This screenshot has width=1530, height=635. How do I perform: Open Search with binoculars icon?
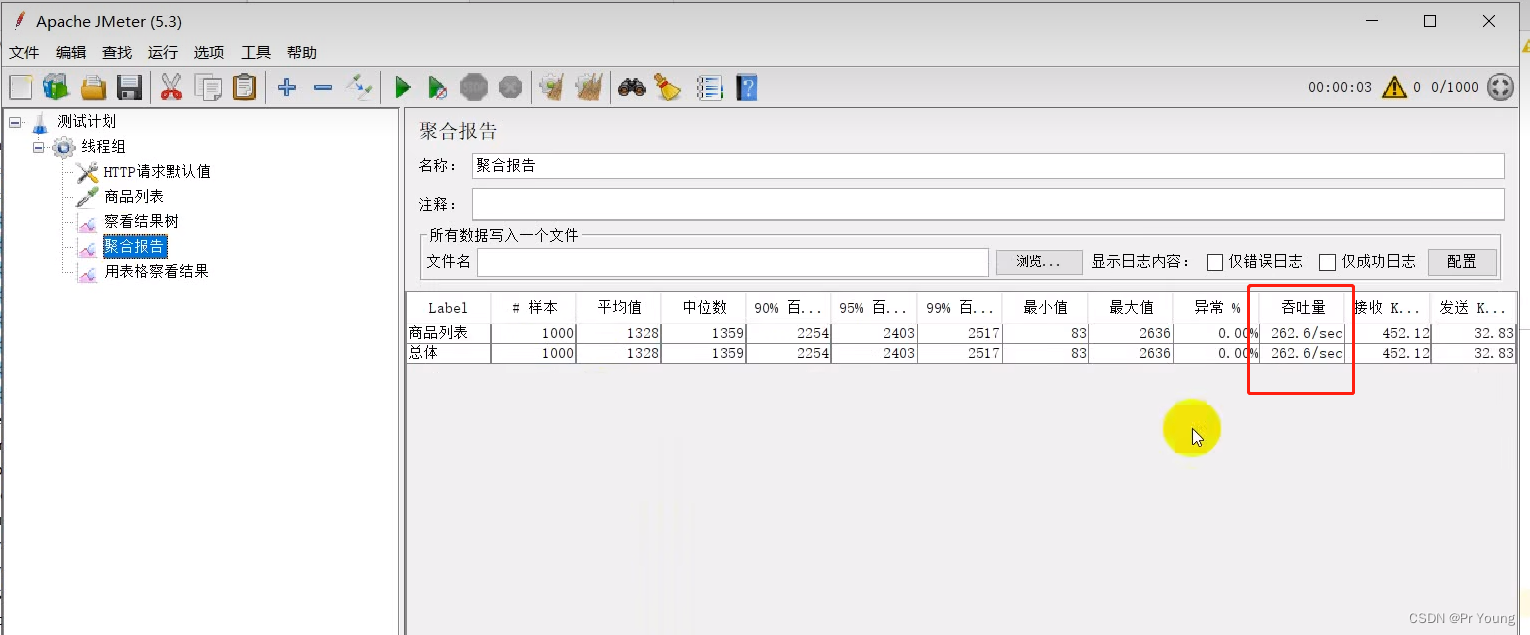tap(632, 88)
